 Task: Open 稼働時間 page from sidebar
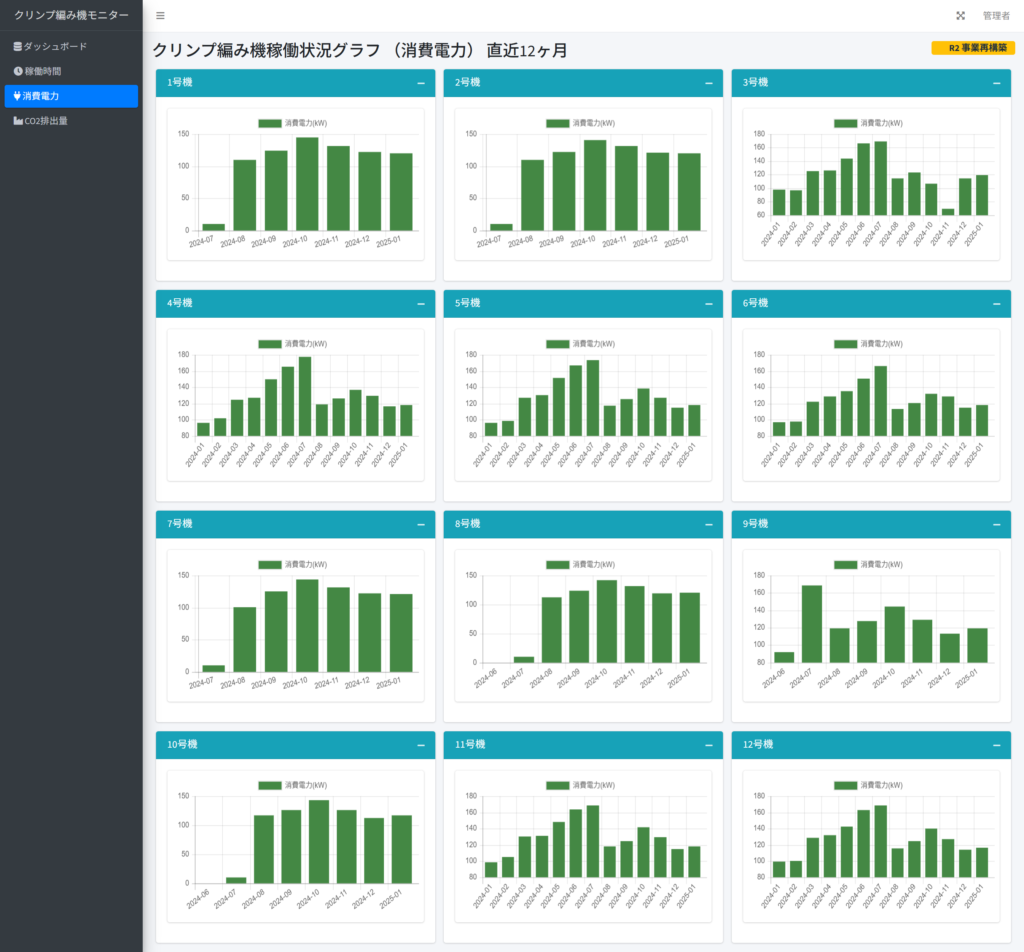tap(42, 71)
